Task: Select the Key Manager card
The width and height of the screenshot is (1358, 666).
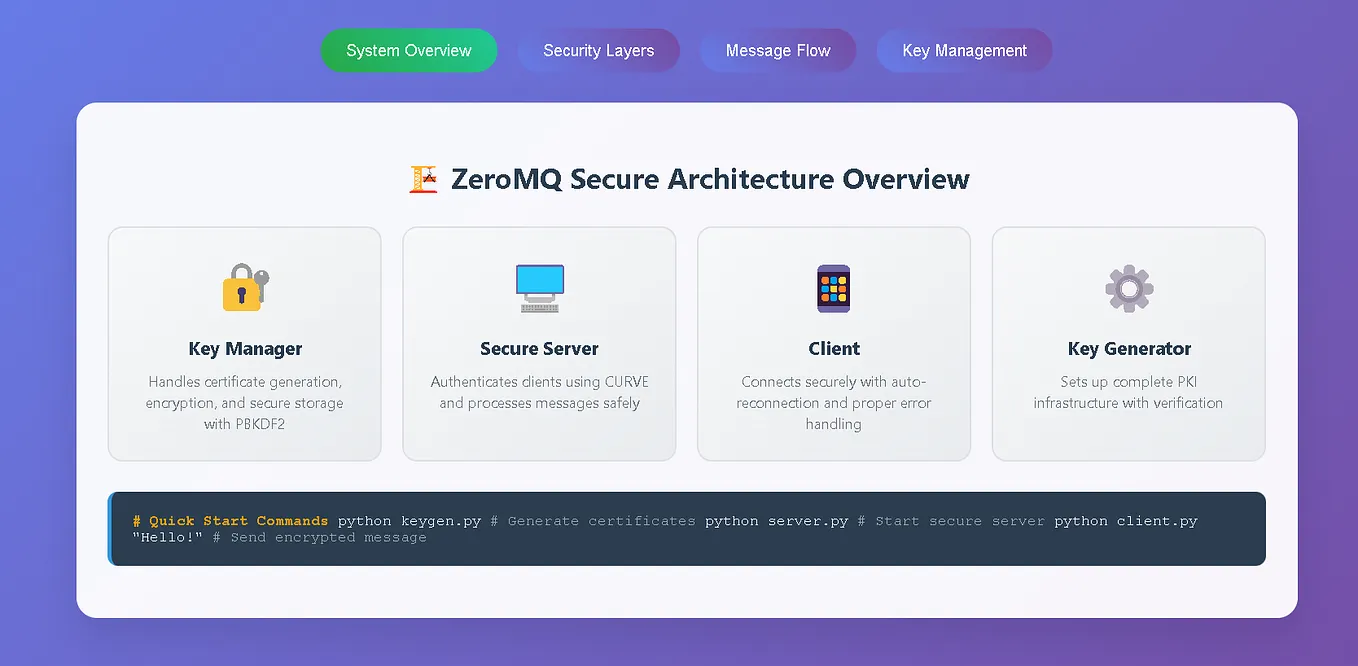Action: pyautogui.click(x=244, y=343)
